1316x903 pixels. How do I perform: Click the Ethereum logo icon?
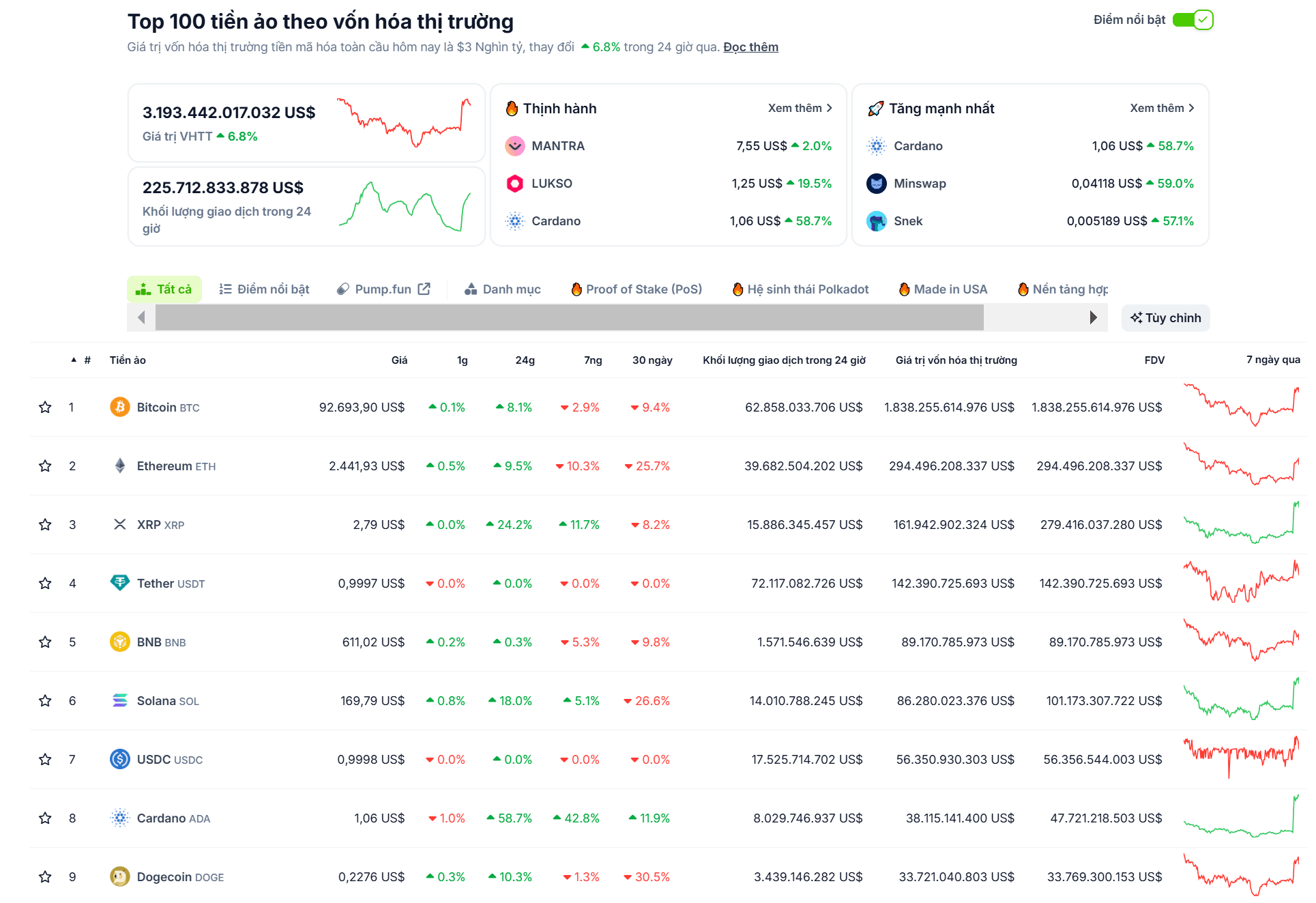click(120, 466)
